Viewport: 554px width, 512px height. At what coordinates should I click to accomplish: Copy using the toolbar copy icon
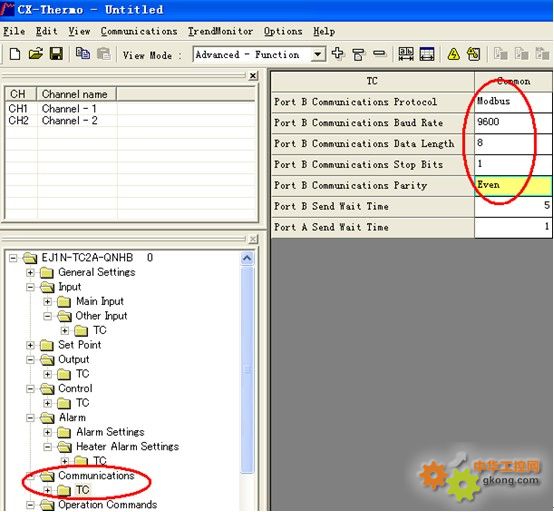83,54
